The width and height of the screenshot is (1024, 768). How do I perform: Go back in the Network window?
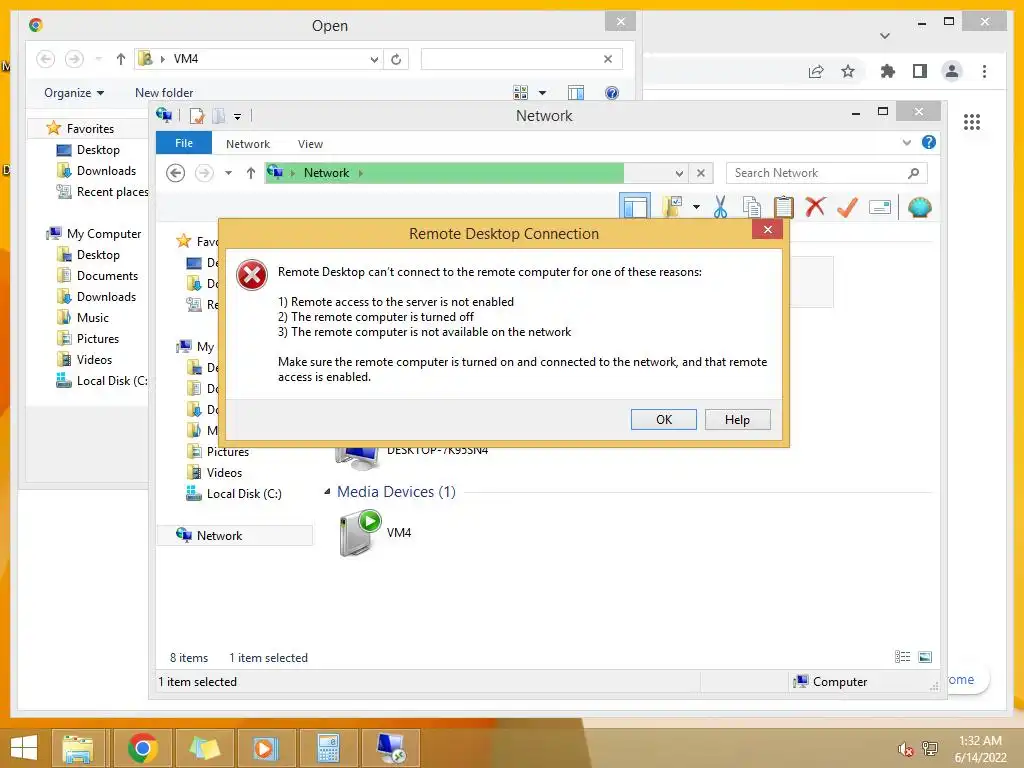point(175,173)
